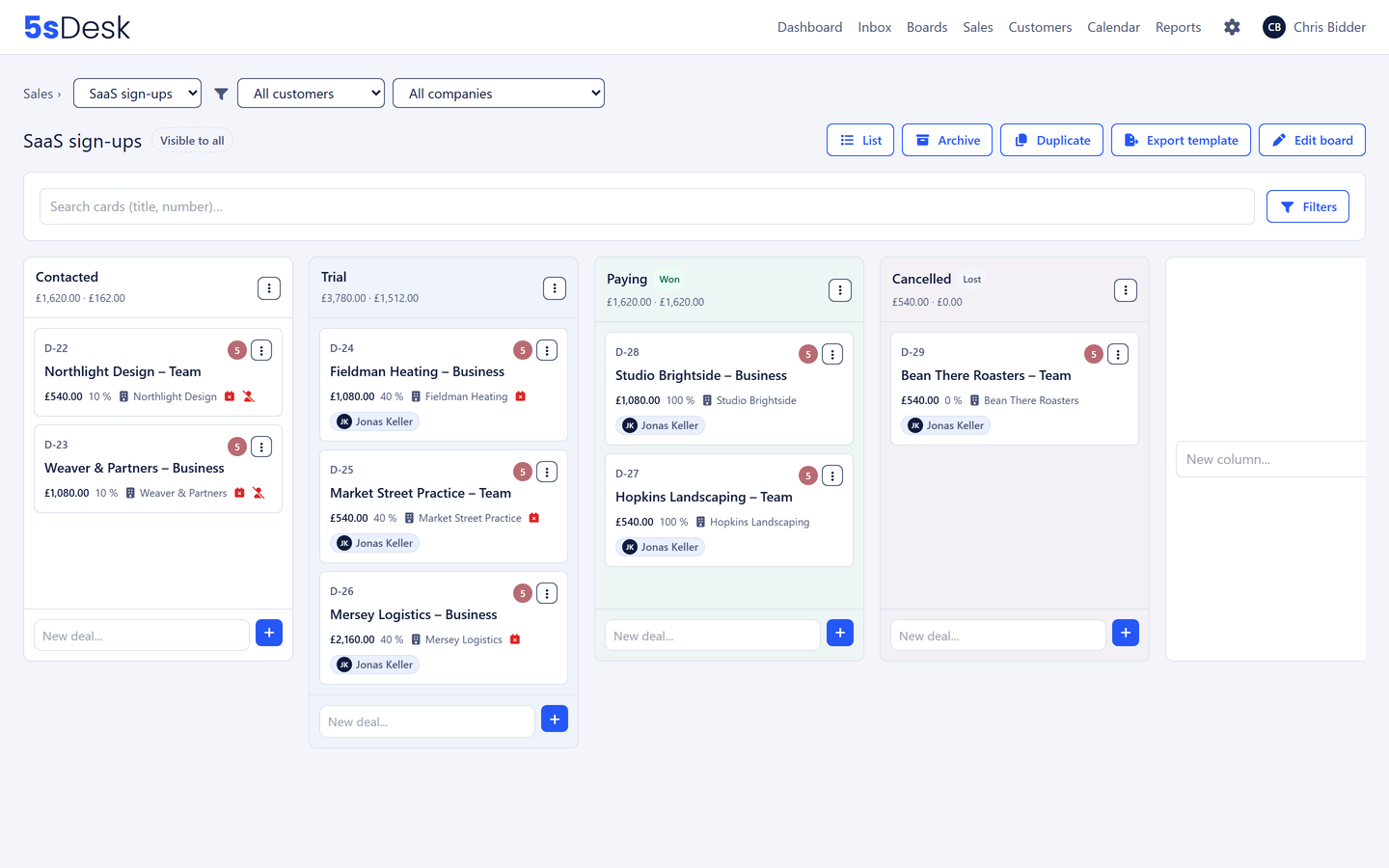
Task: Click the CB user avatar
Action: tap(1274, 27)
